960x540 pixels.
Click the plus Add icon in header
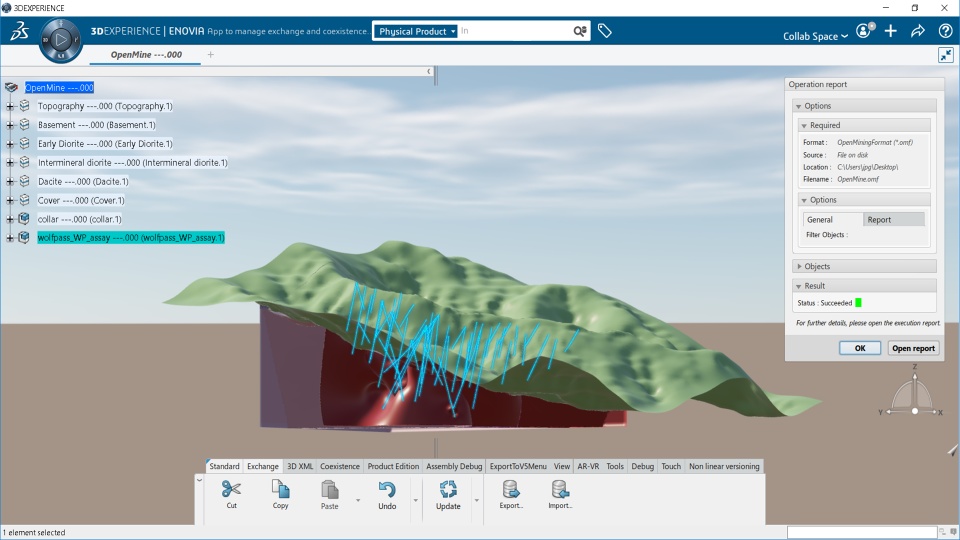point(891,31)
